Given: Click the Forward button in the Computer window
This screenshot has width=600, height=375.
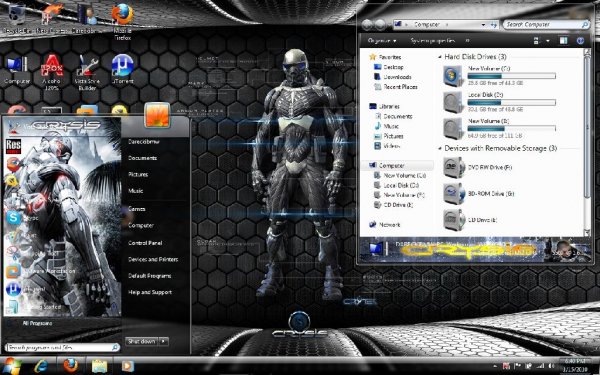Looking at the screenshot, I should coord(380,24).
